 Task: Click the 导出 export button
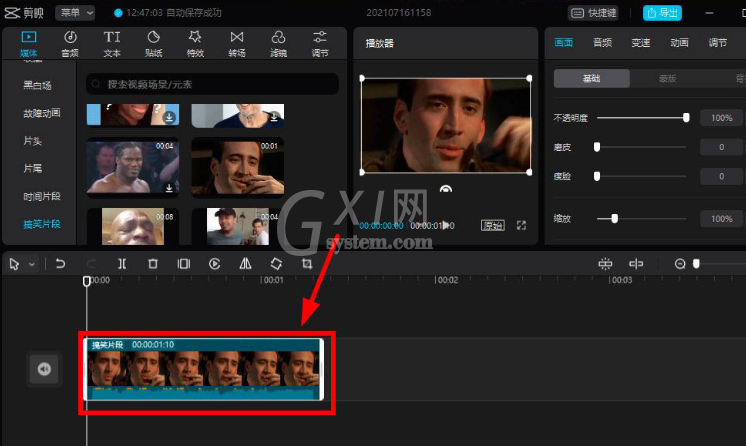(662, 13)
